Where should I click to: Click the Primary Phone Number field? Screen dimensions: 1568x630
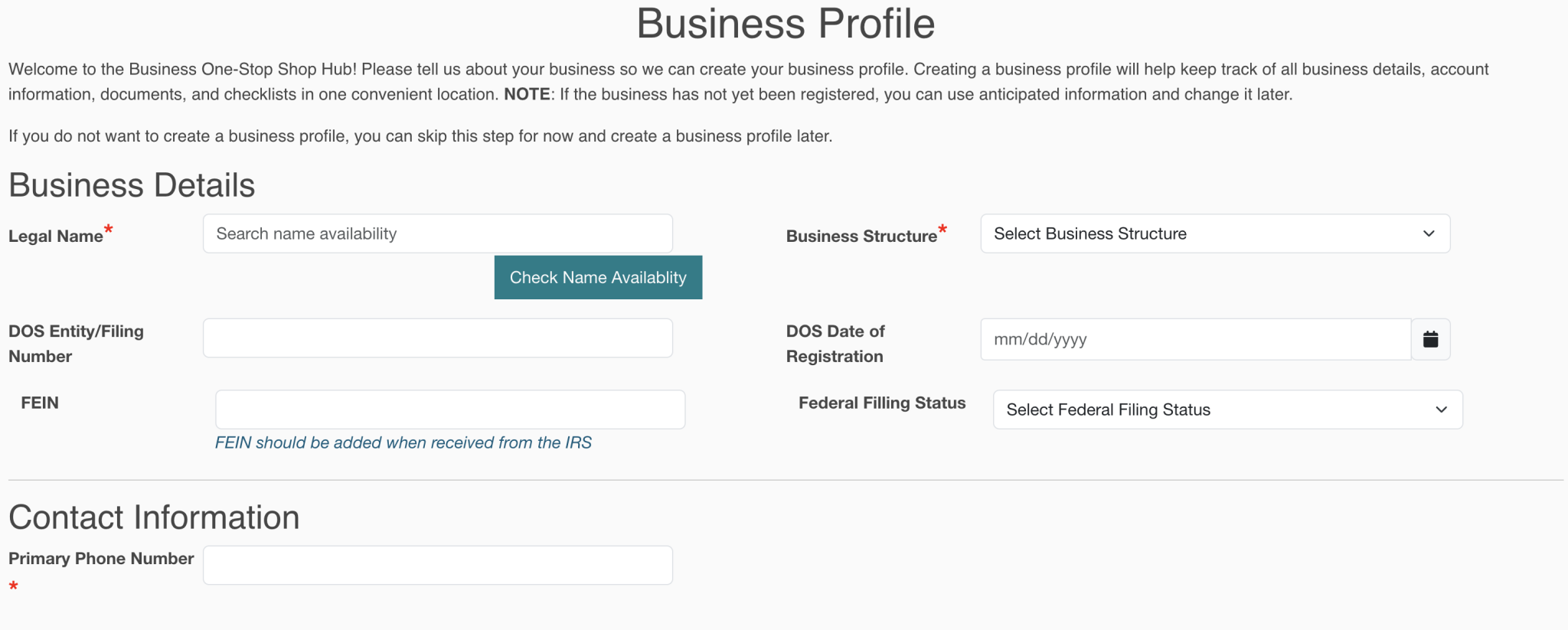(x=437, y=564)
